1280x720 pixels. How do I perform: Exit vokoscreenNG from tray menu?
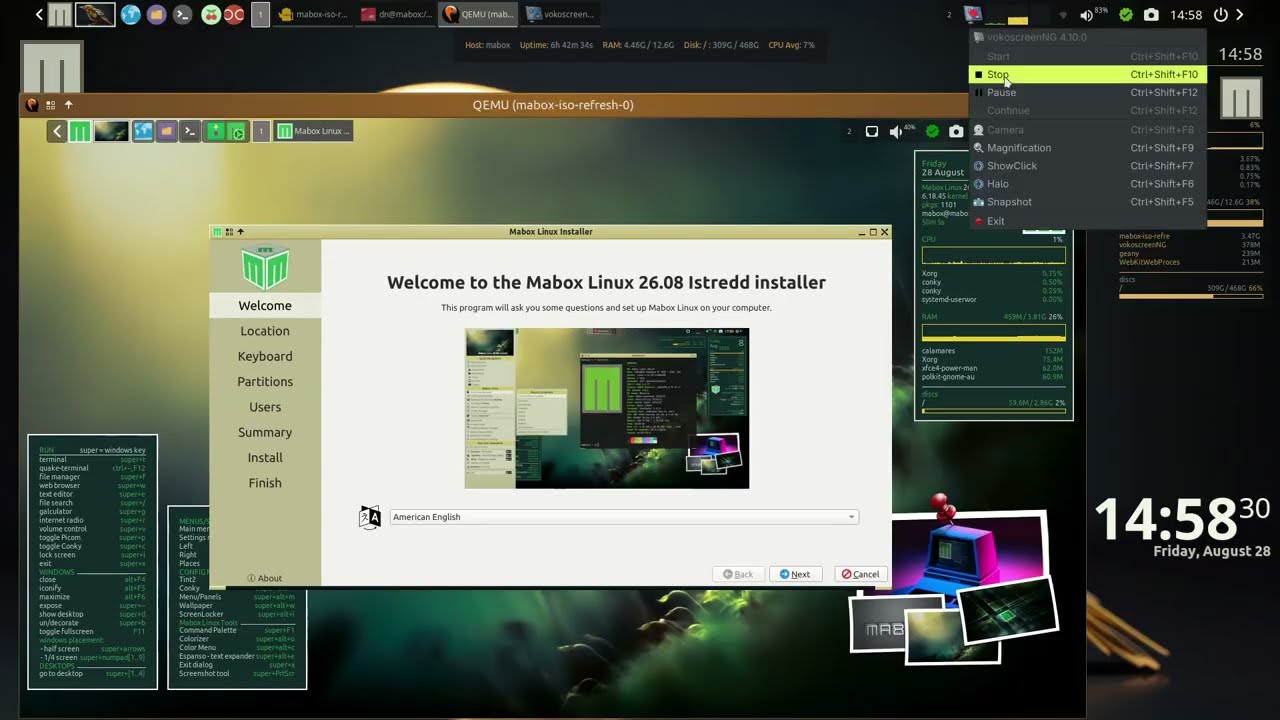click(x=1088, y=221)
